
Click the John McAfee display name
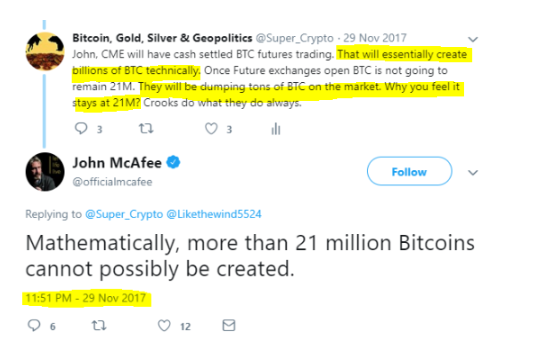117,163
